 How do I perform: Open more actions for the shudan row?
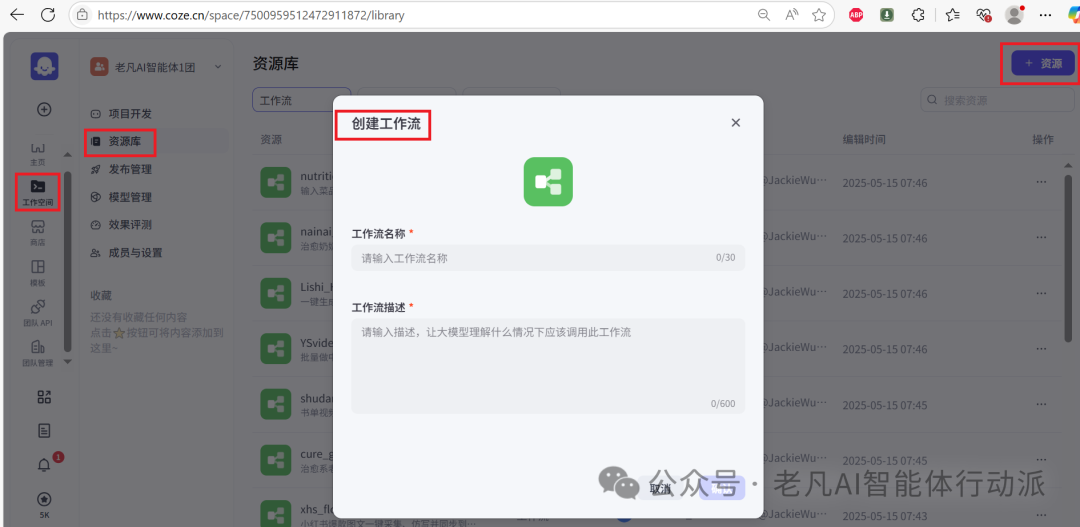click(x=1041, y=404)
